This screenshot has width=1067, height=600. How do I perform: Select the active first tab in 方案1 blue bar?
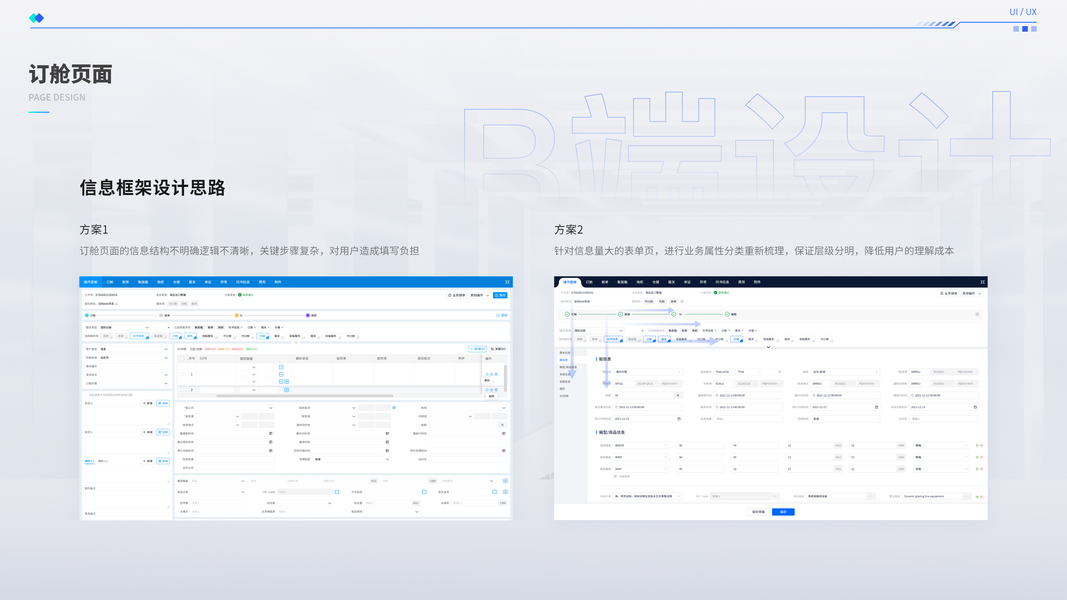point(91,282)
